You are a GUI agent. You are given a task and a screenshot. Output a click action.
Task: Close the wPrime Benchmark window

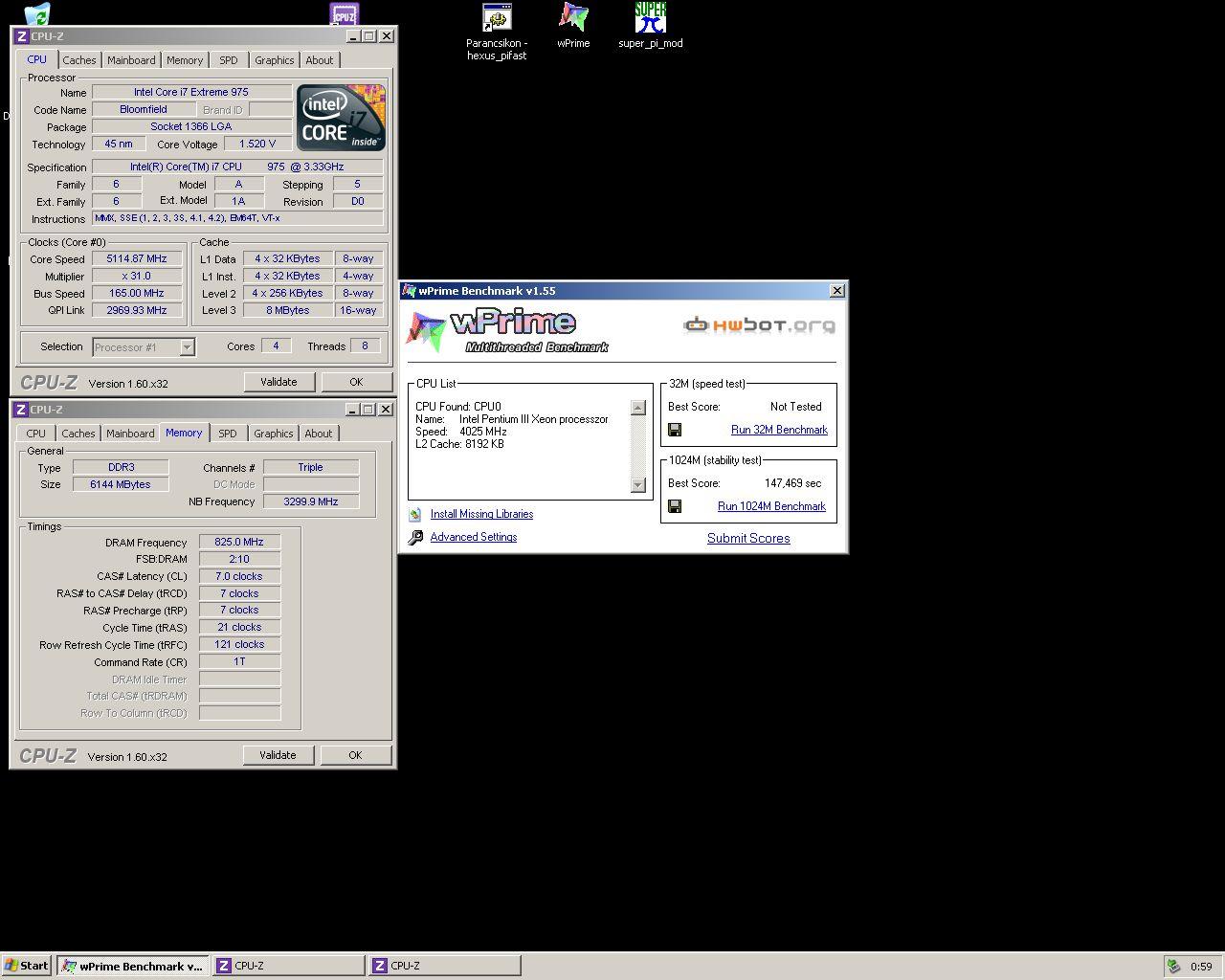837,291
